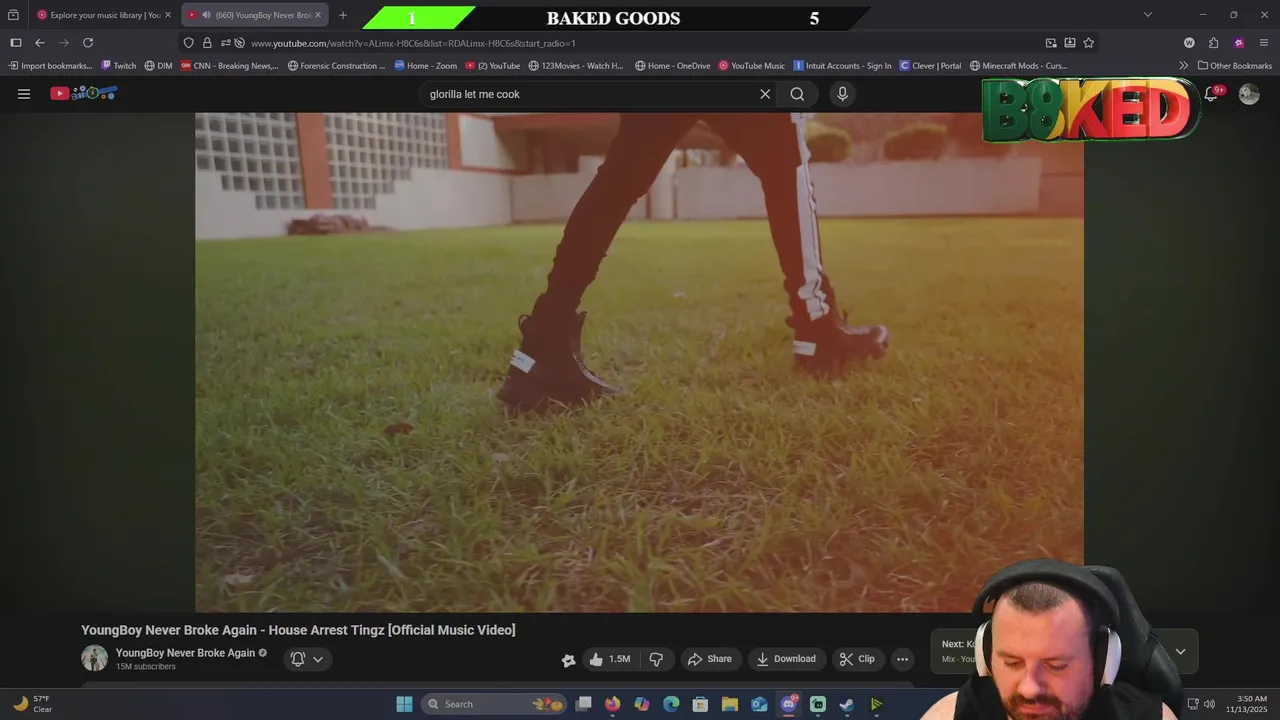This screenshot has width=1280, height=720.
Task: Click the extension icon beside Like button
Action: [568, 660]
